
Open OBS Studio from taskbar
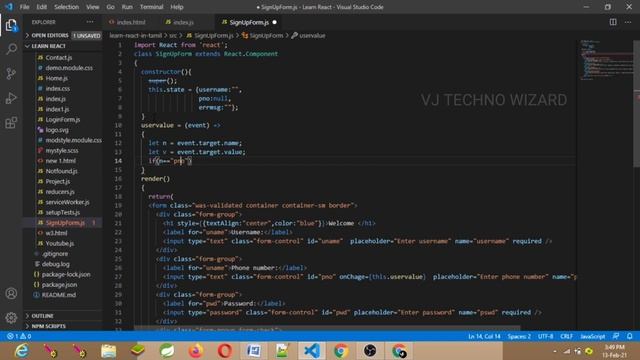(x=370, y=351)
